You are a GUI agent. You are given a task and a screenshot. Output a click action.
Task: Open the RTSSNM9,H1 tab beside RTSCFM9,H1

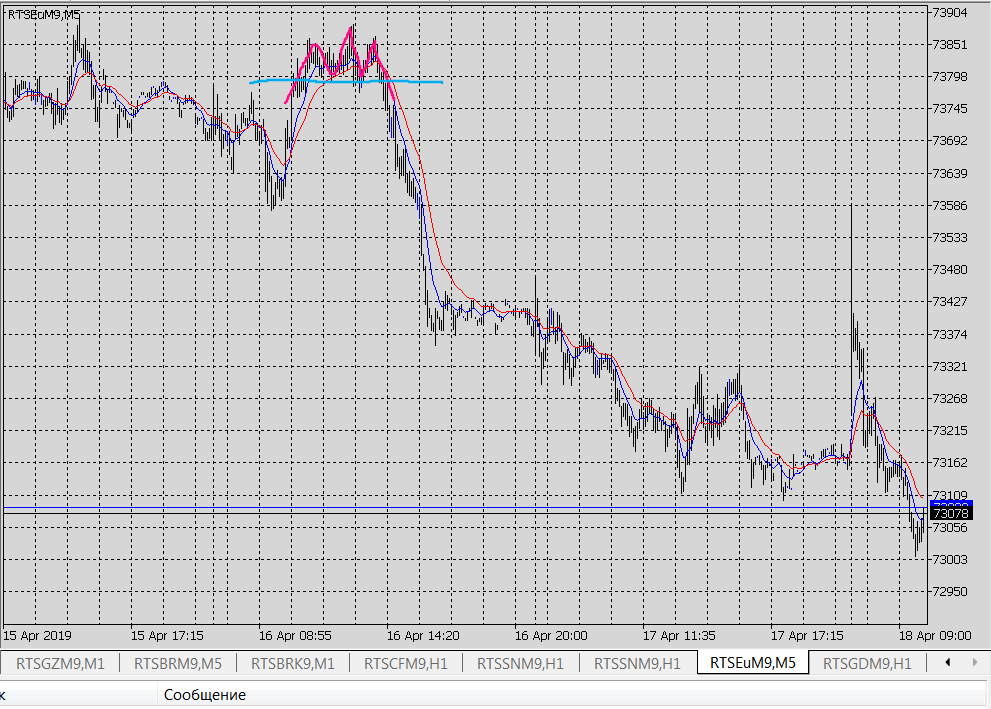[x=520, y=664]
